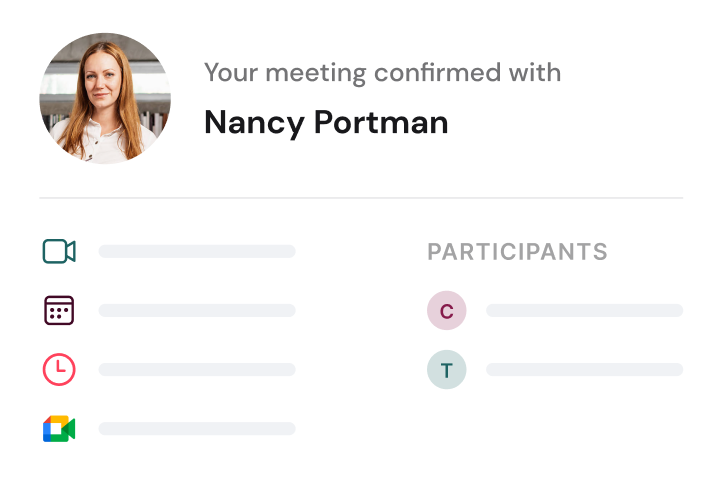
Task: Click the name bar beside participant C
Action: pyautogui.click(x=584, y=311)
